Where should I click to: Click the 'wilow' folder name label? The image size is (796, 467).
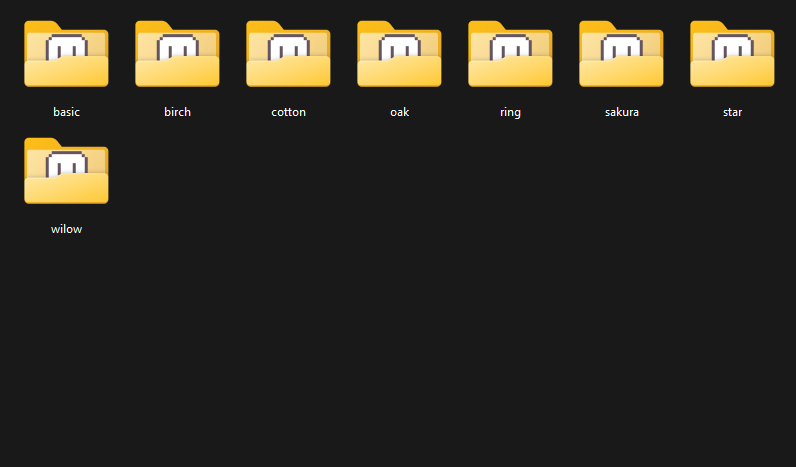point(67,229)
